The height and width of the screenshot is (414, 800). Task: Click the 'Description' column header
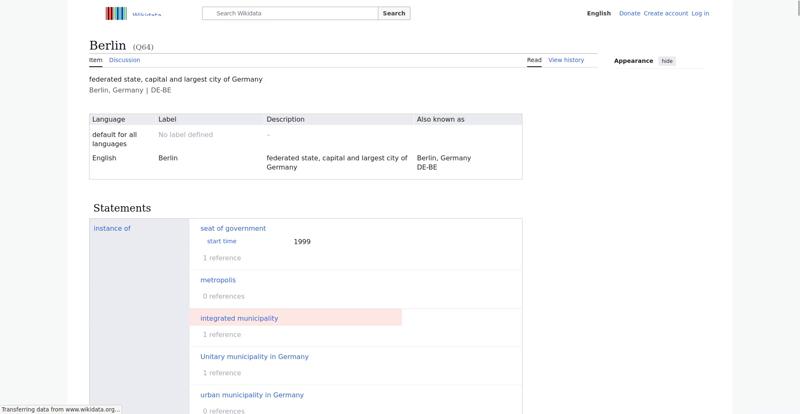click(x=285, y=119)
